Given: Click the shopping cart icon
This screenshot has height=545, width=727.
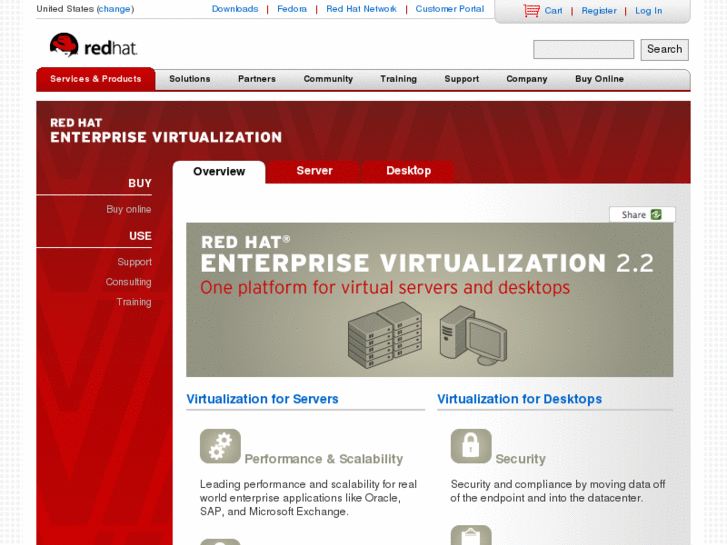Looking at the screenshot, I should coord(531,10).
